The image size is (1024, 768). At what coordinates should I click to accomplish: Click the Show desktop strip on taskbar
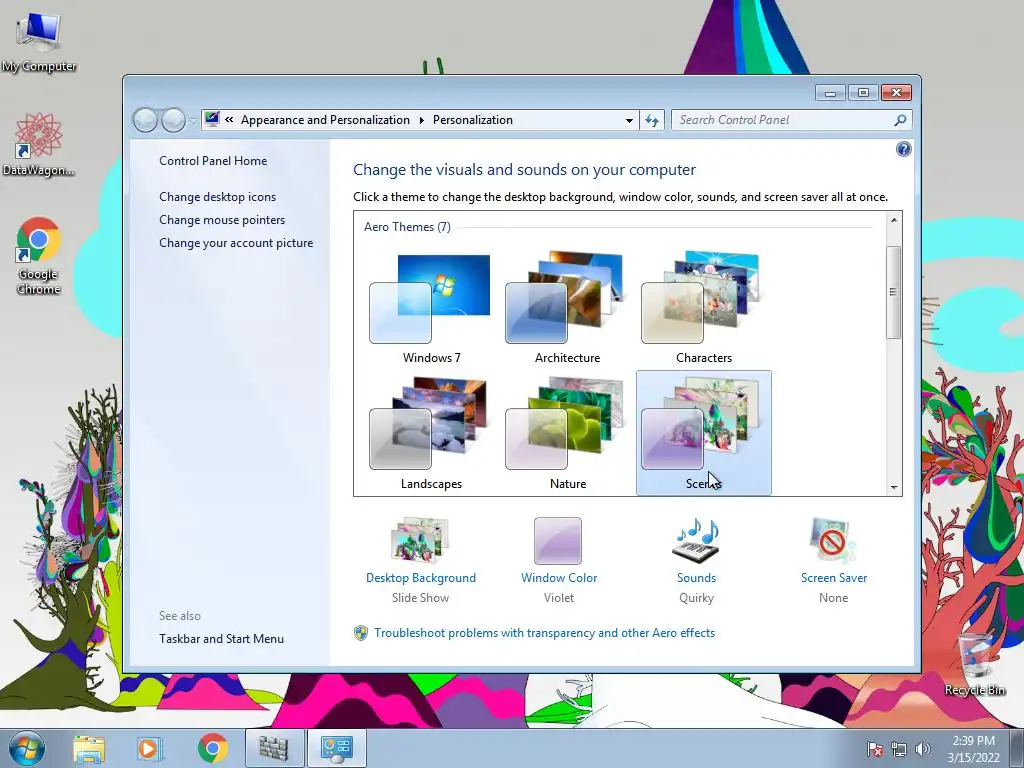(x=1018, y=748)
